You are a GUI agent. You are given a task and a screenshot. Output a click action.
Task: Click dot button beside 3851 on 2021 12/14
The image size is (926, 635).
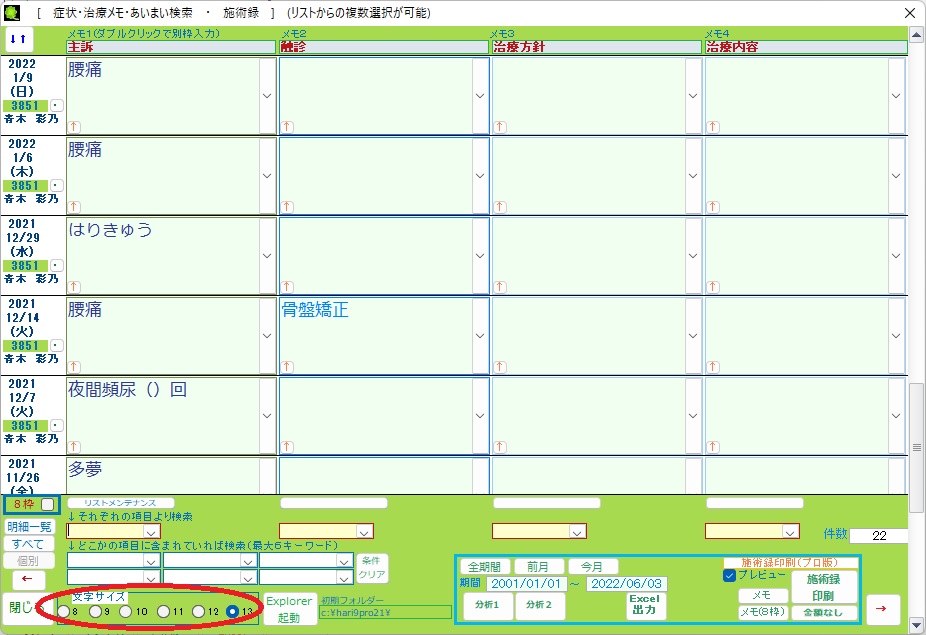(56, 346)
